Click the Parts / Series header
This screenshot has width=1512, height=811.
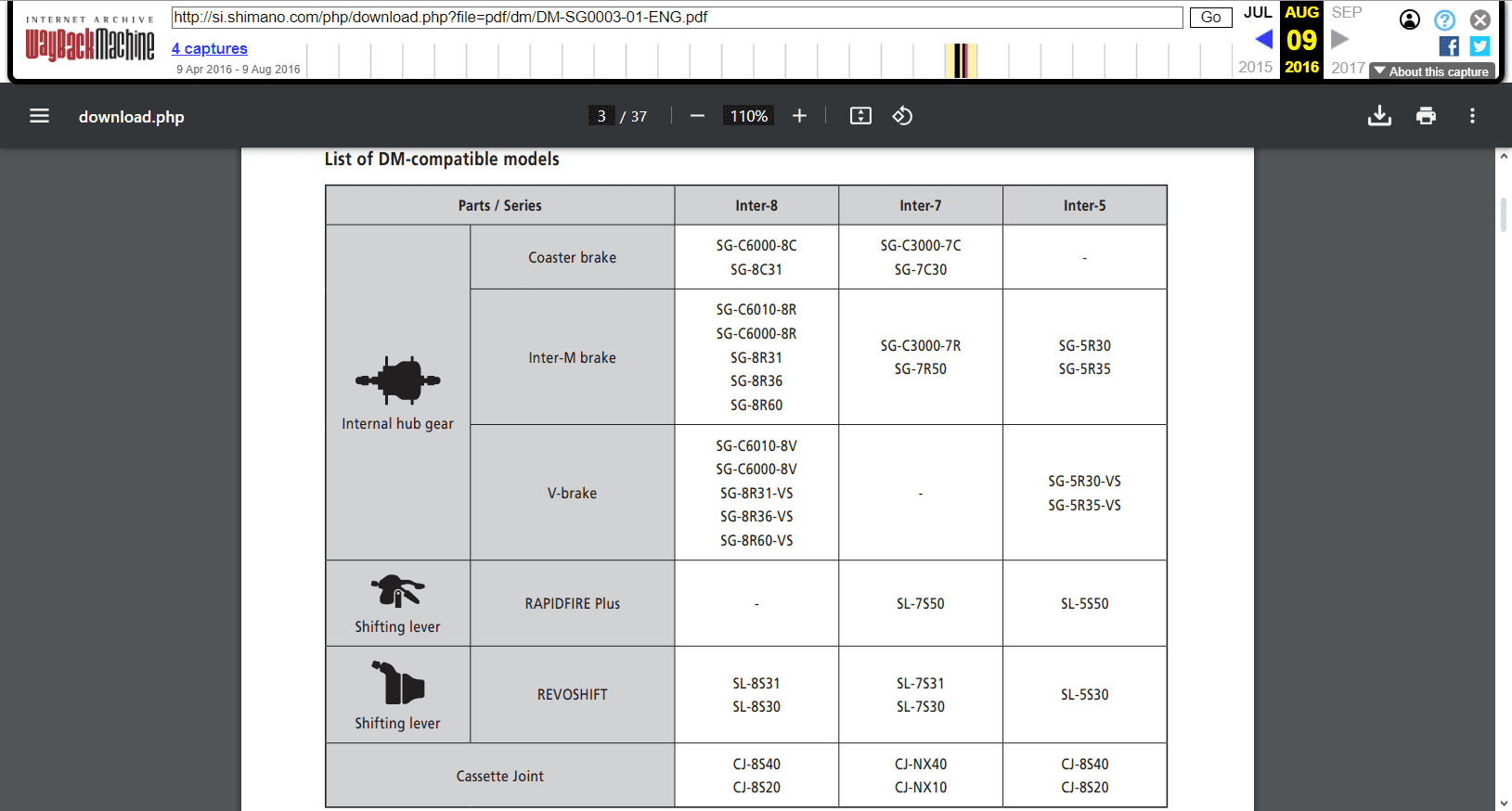(500, 206)
